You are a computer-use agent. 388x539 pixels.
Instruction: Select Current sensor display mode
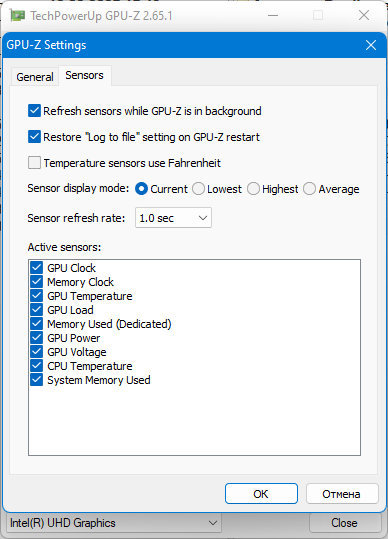tap(142, 189)
